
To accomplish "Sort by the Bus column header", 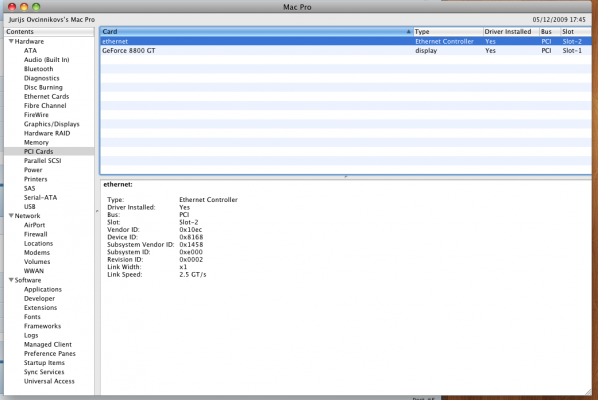I will tap(550, 32).
